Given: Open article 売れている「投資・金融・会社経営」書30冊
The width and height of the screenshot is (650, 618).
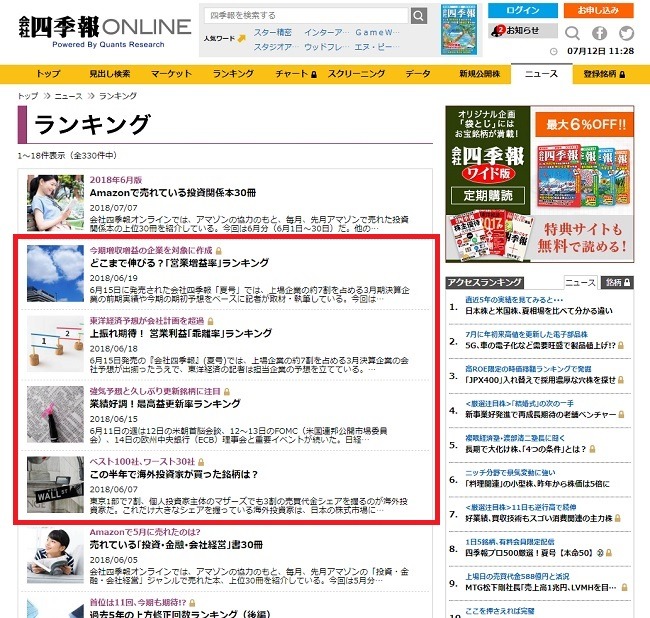Looking at the screenshot, I should click(176, 545).
